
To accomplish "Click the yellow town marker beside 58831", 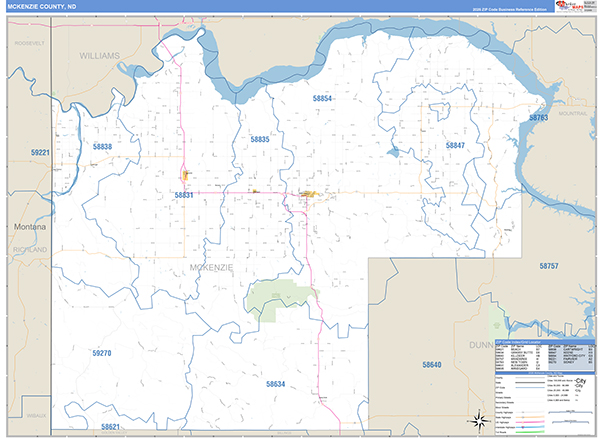I will click(x=186, y=176).
